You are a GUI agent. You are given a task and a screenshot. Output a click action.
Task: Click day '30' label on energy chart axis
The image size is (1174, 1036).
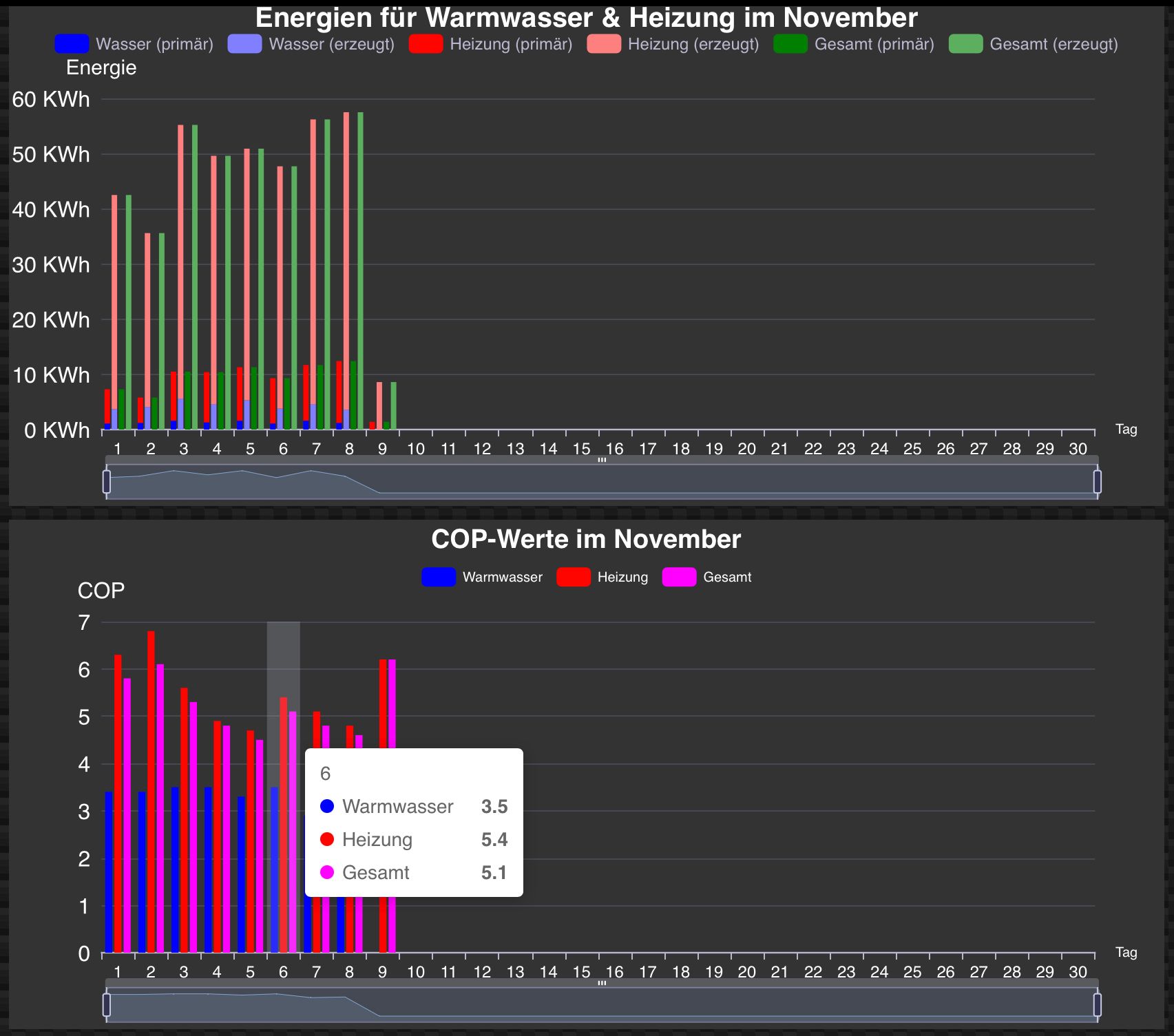pyautogui.click(x=1078, y=449)
